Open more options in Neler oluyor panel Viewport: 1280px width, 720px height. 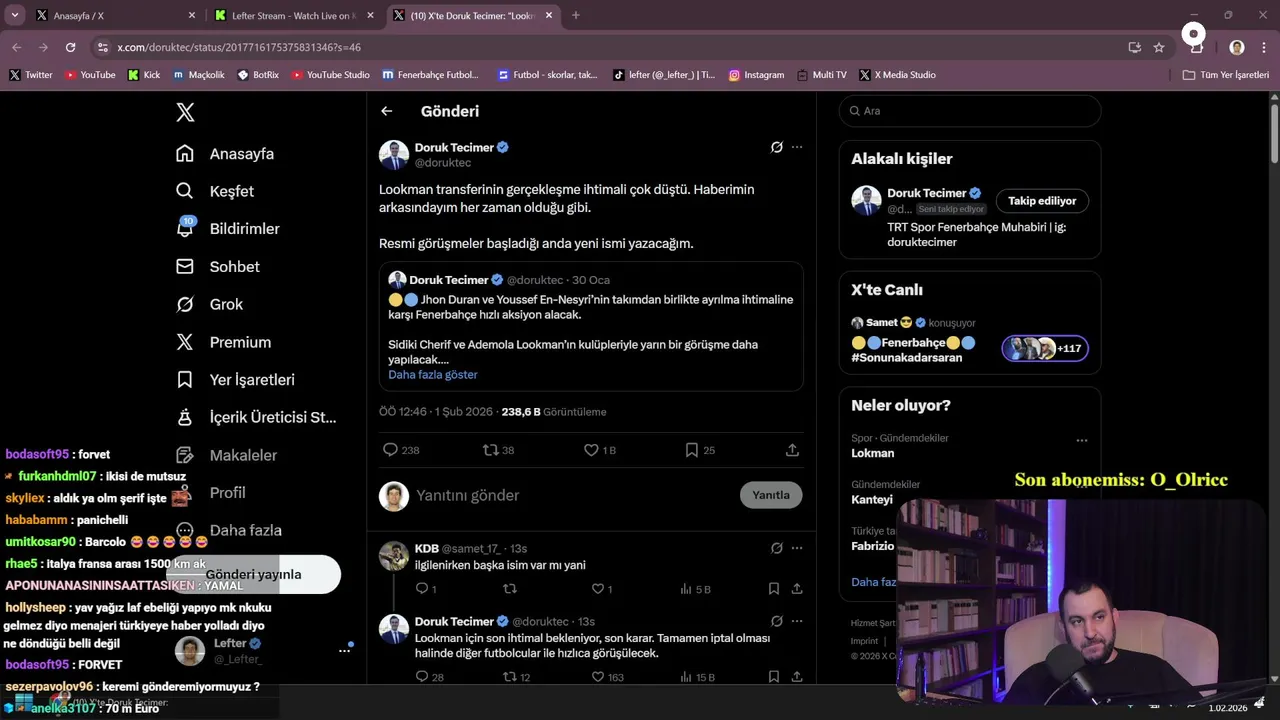(1082, 440)
